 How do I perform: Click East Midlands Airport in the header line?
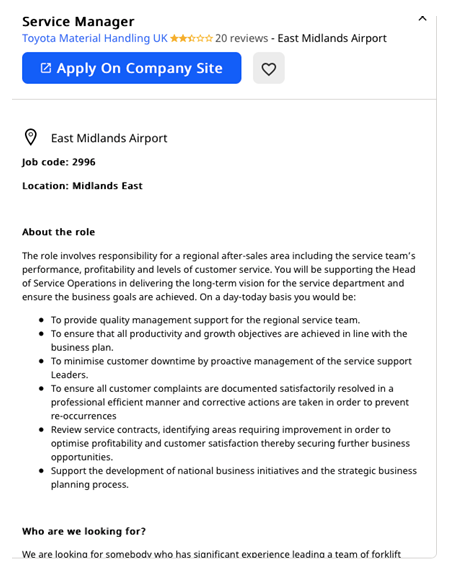pyautogui.click(x=332, y=38)
